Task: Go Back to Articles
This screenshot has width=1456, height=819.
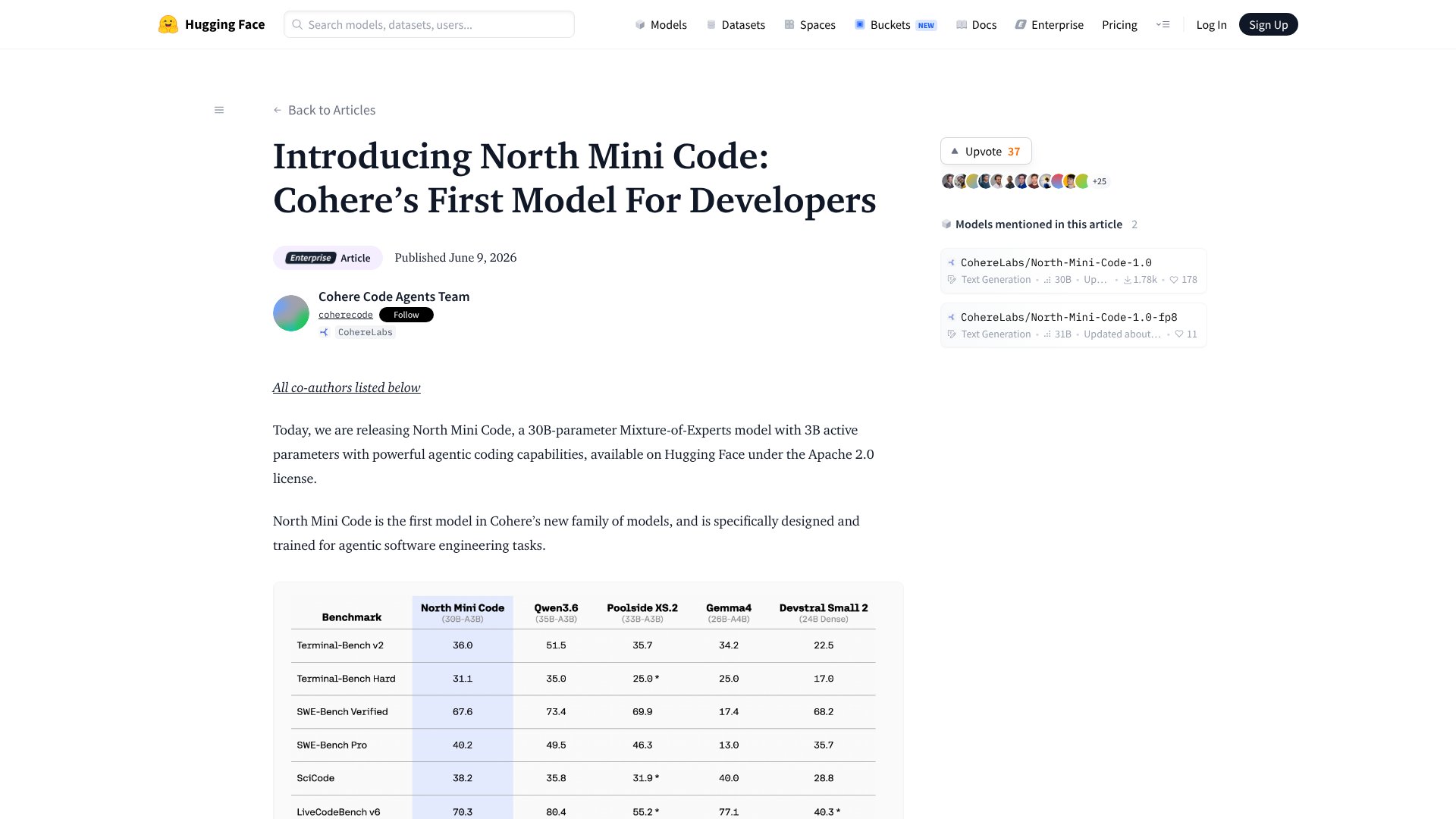Action: click(325, 110)
